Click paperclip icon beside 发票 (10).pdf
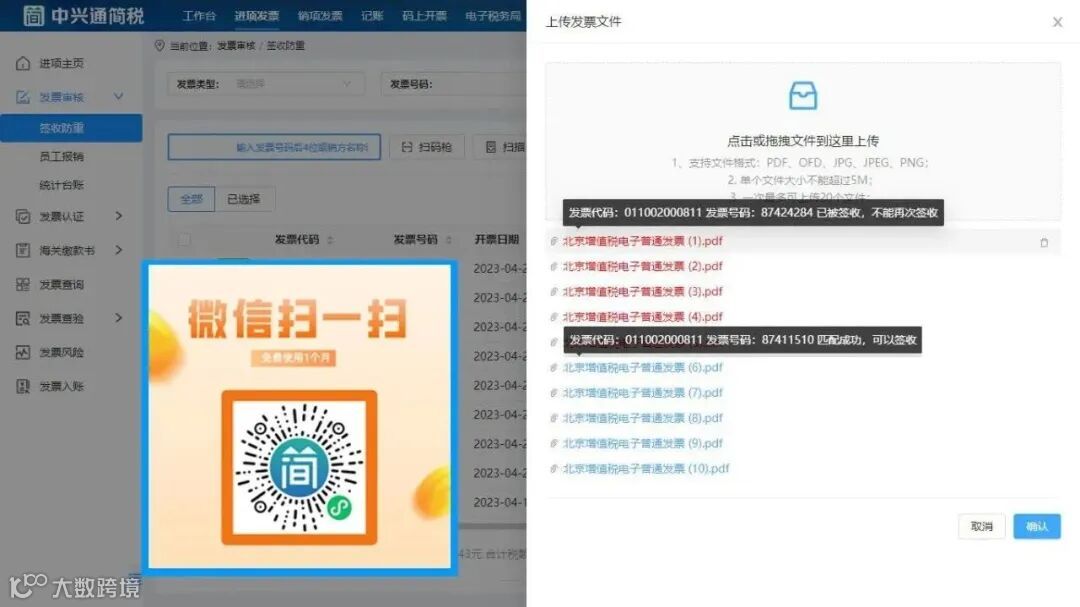Screen dimensions: 1080x607 [x=554, y=469]
